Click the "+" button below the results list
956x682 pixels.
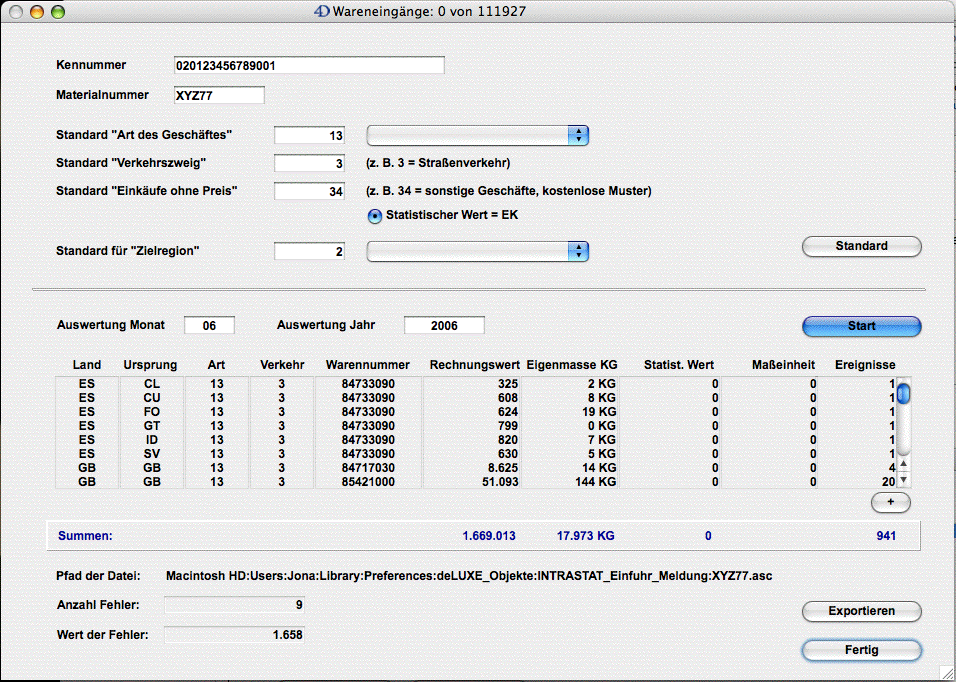[x=889, y=502]
